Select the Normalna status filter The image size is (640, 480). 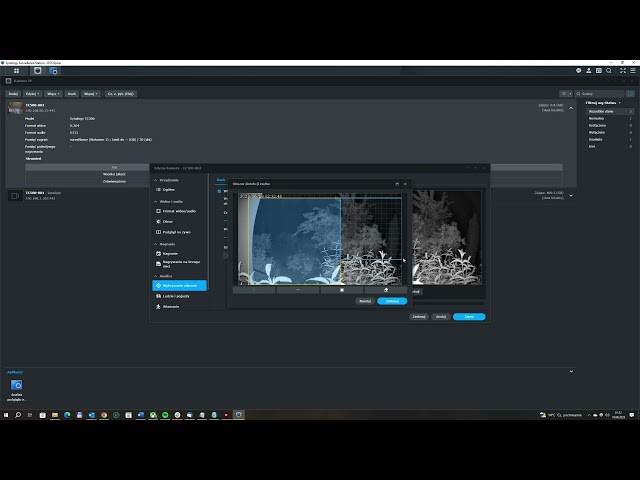610,118
